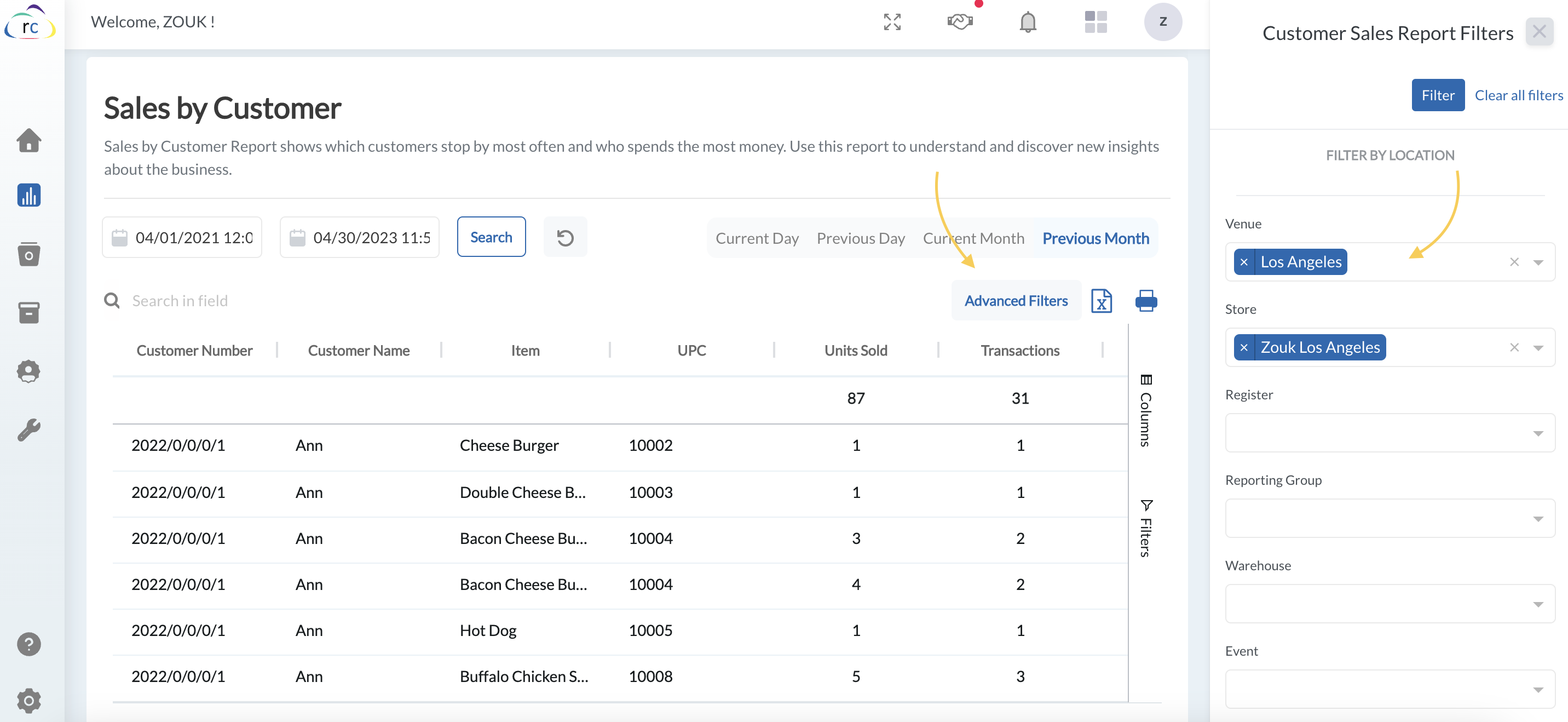Close the Customer Sales Report Filters panel
Screen dimensions: 1568x722
click(1538, 32)
